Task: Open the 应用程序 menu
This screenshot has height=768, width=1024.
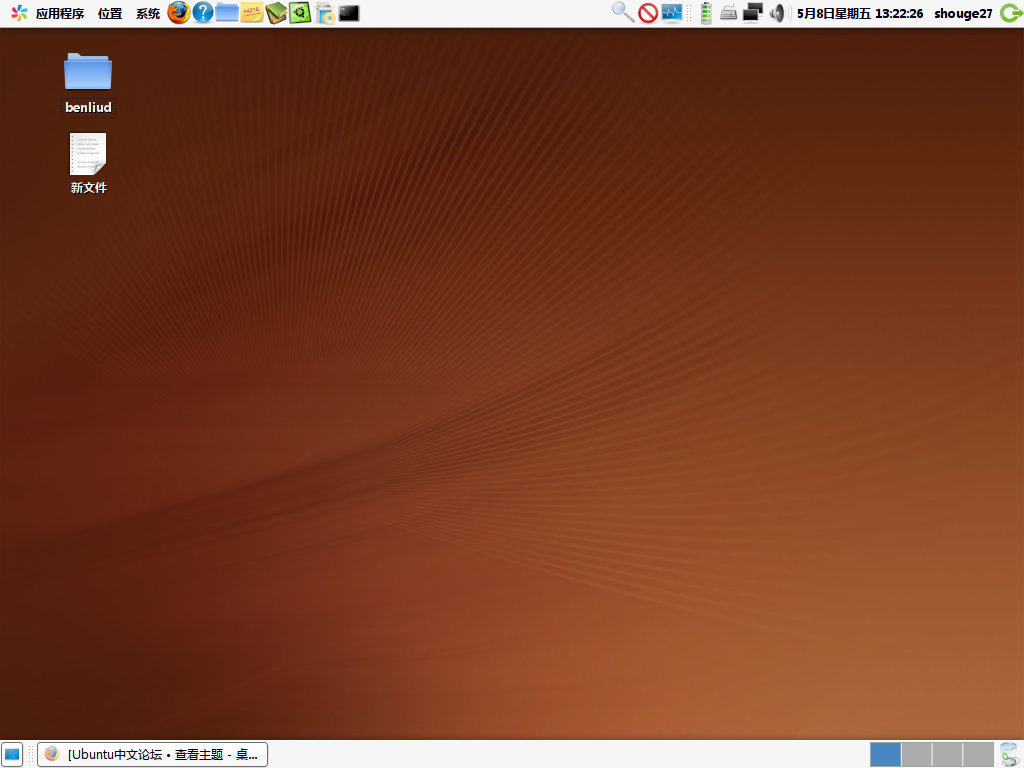Action: point(59,13)
